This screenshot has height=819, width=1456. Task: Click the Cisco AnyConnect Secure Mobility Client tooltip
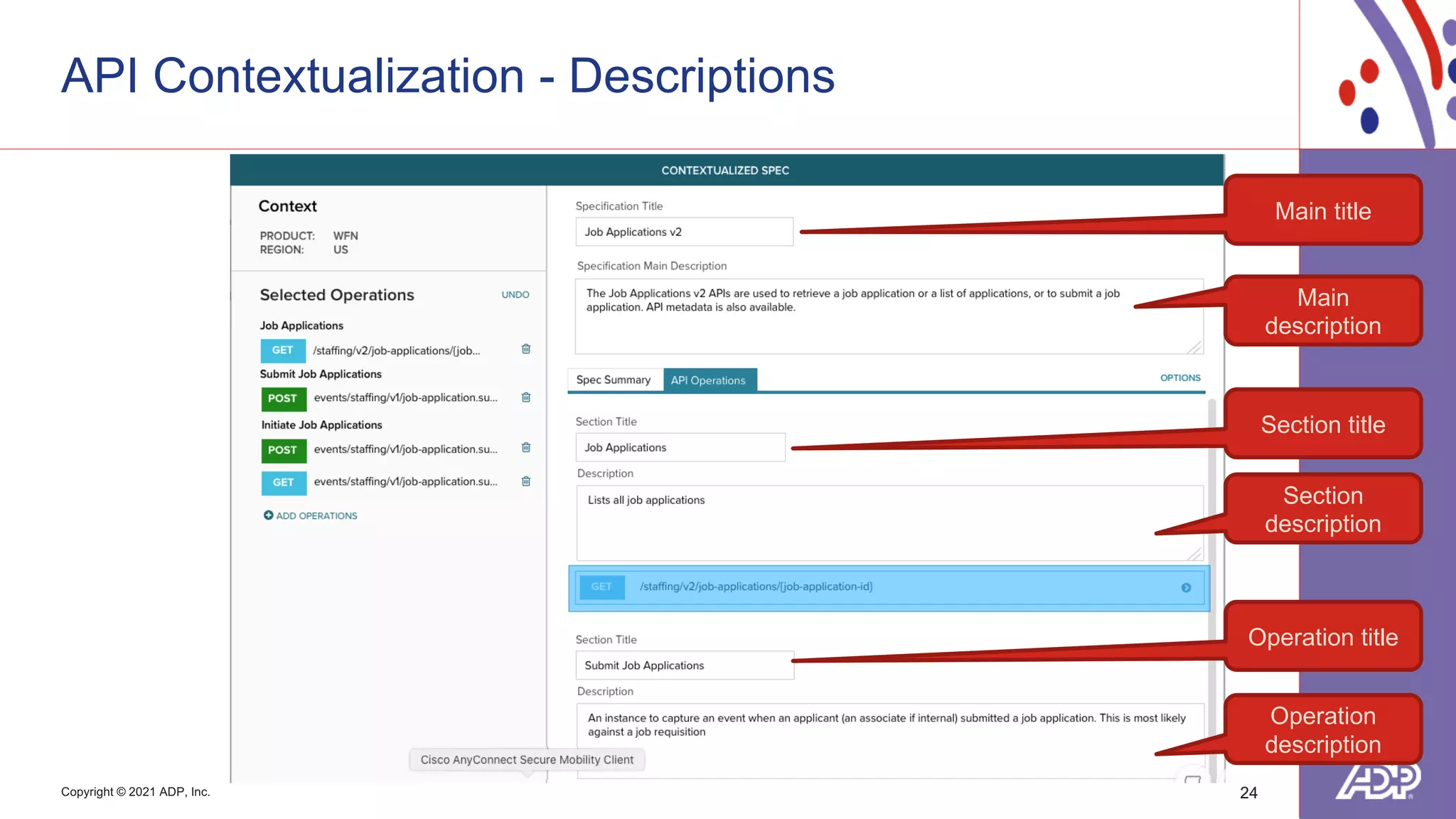coord(527,759)
